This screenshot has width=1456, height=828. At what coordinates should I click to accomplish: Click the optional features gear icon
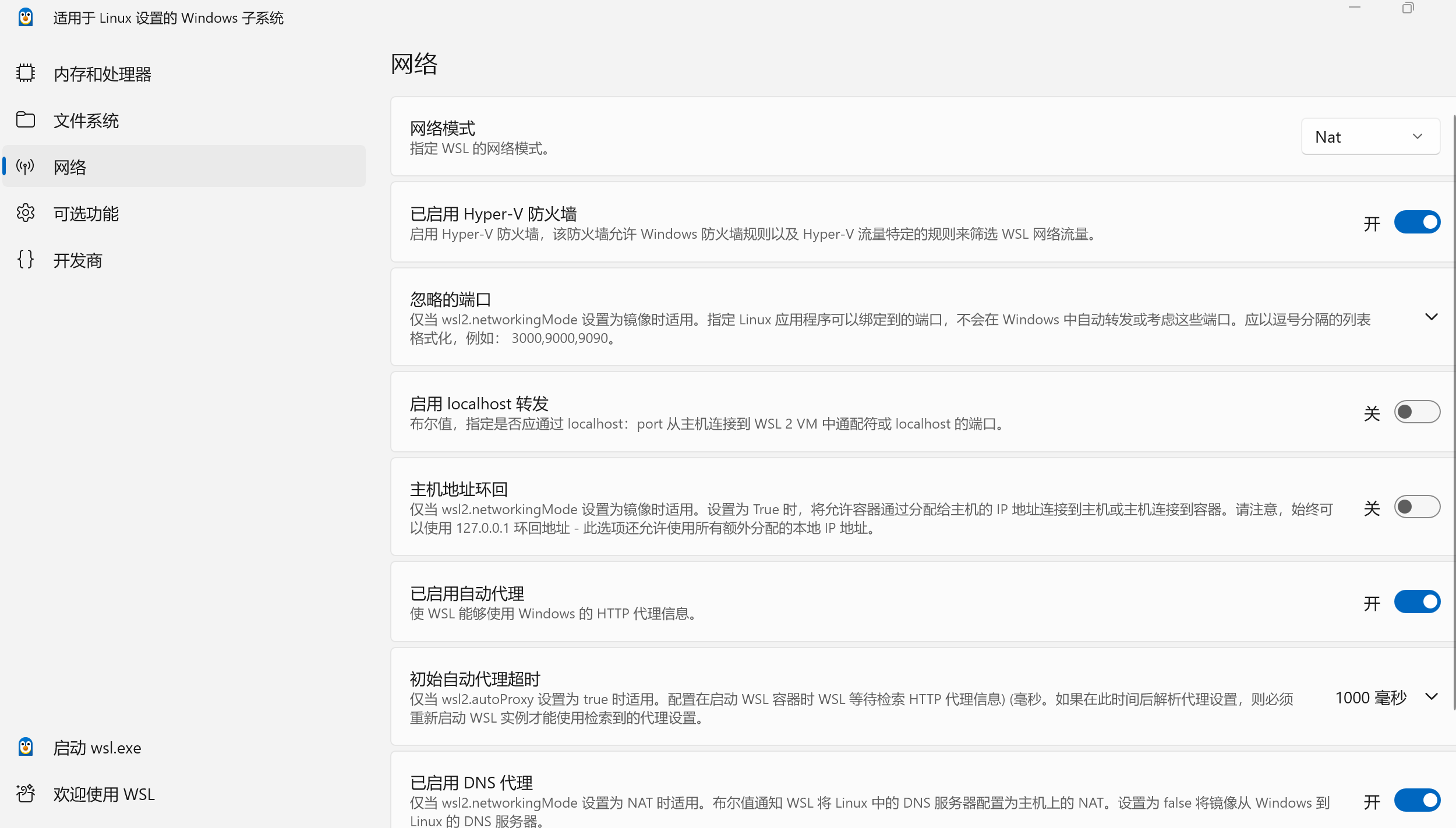(26, 213)
